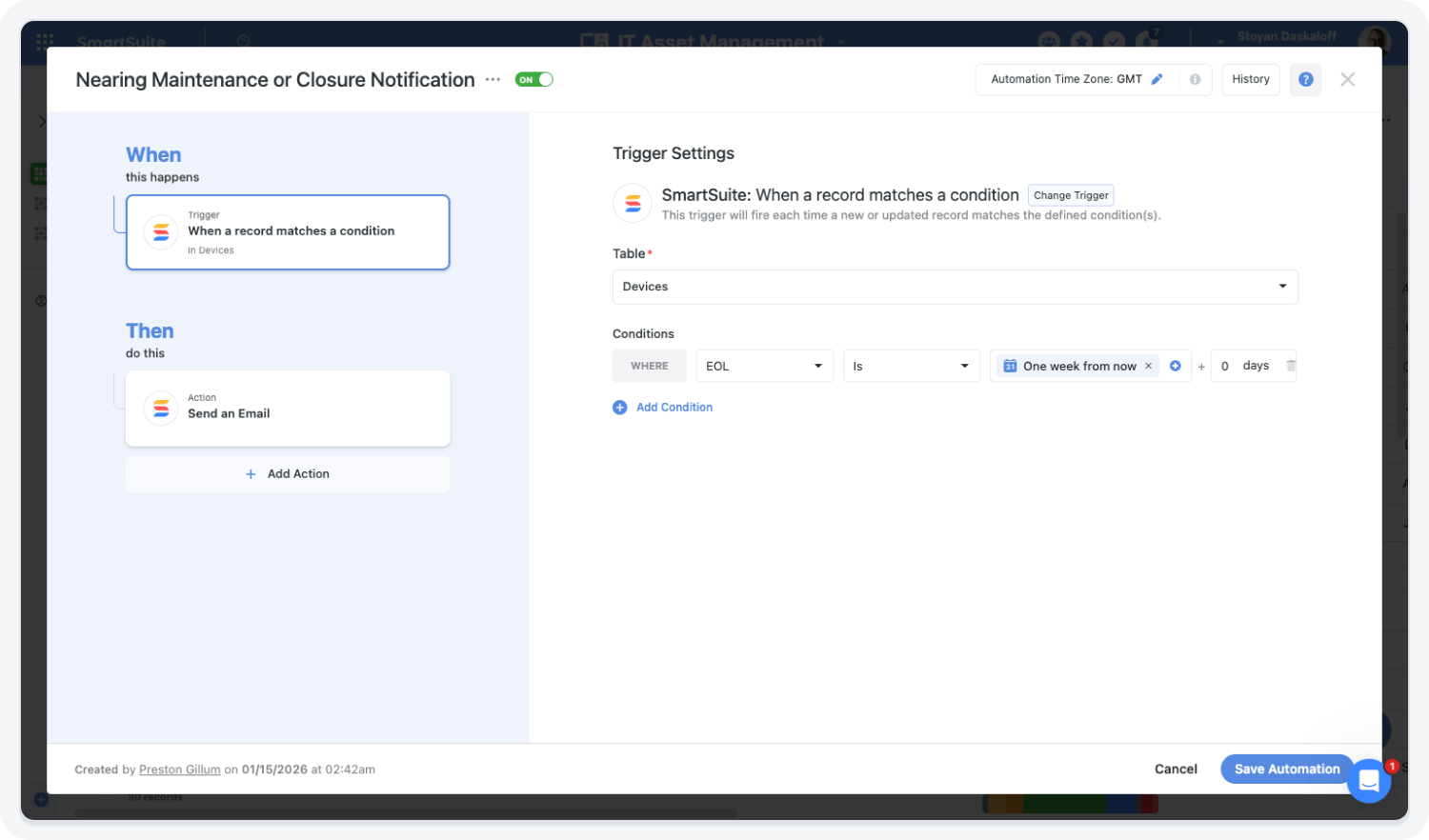Click the Trigger Settings heading
The width and height of the screenshot is (1429, 840).
point(674,153)
